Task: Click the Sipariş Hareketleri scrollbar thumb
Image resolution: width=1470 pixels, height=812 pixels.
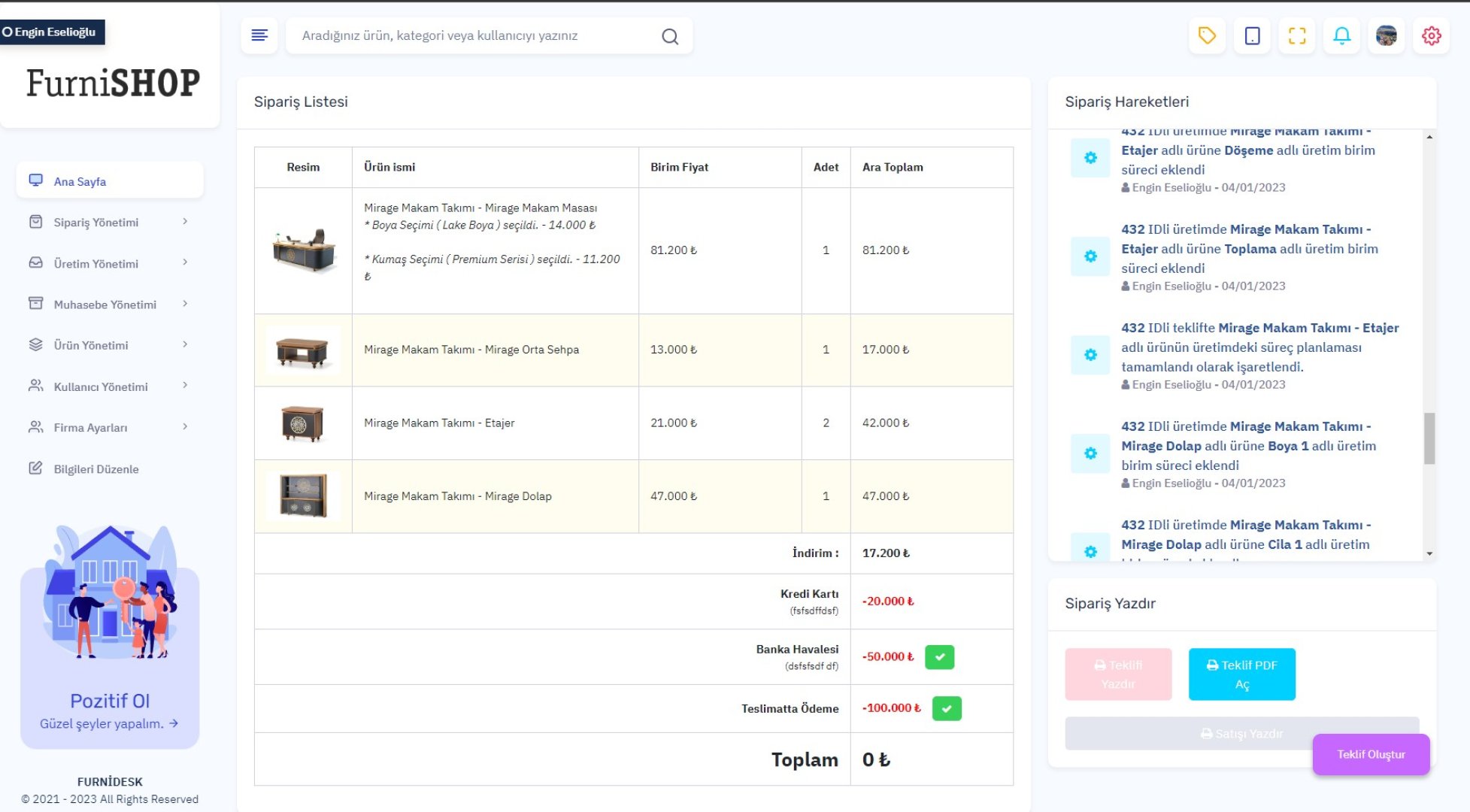Action: [1429, 438]
